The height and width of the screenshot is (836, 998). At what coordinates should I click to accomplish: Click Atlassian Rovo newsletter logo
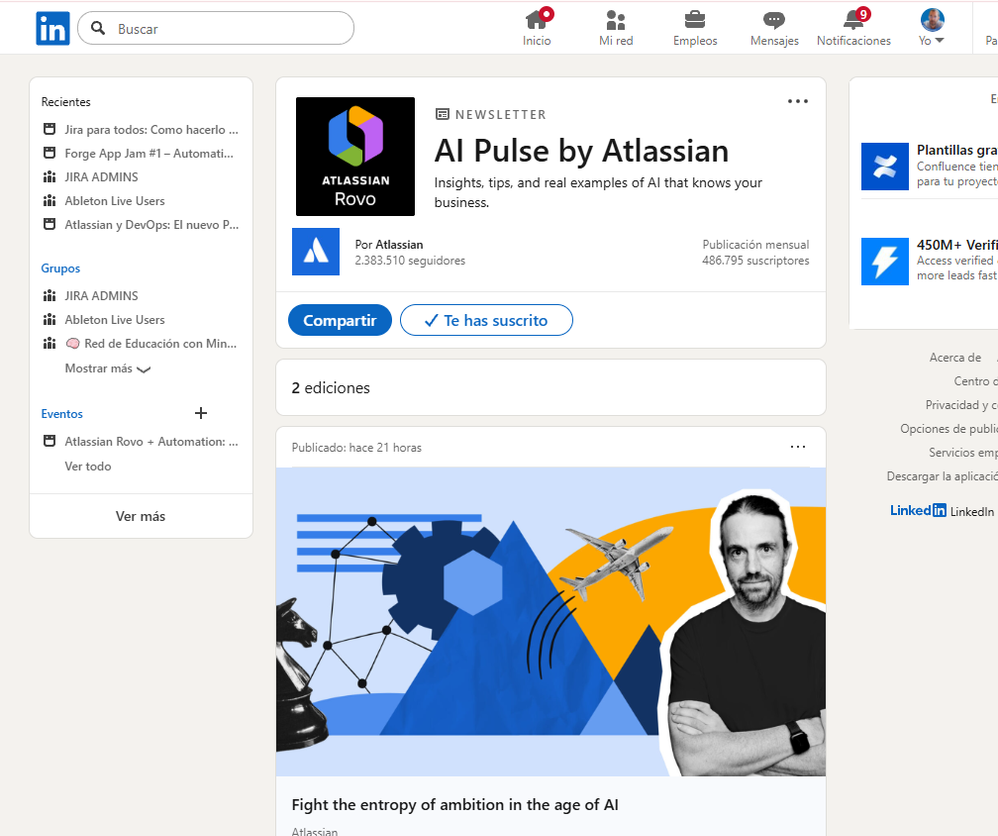tap(355, 157)
